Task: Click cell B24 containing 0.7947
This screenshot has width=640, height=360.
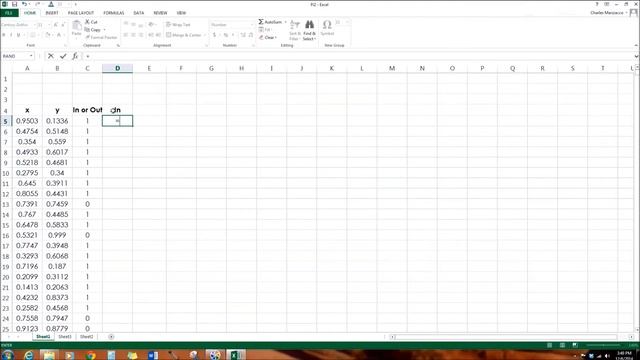Action: (57, 318)
